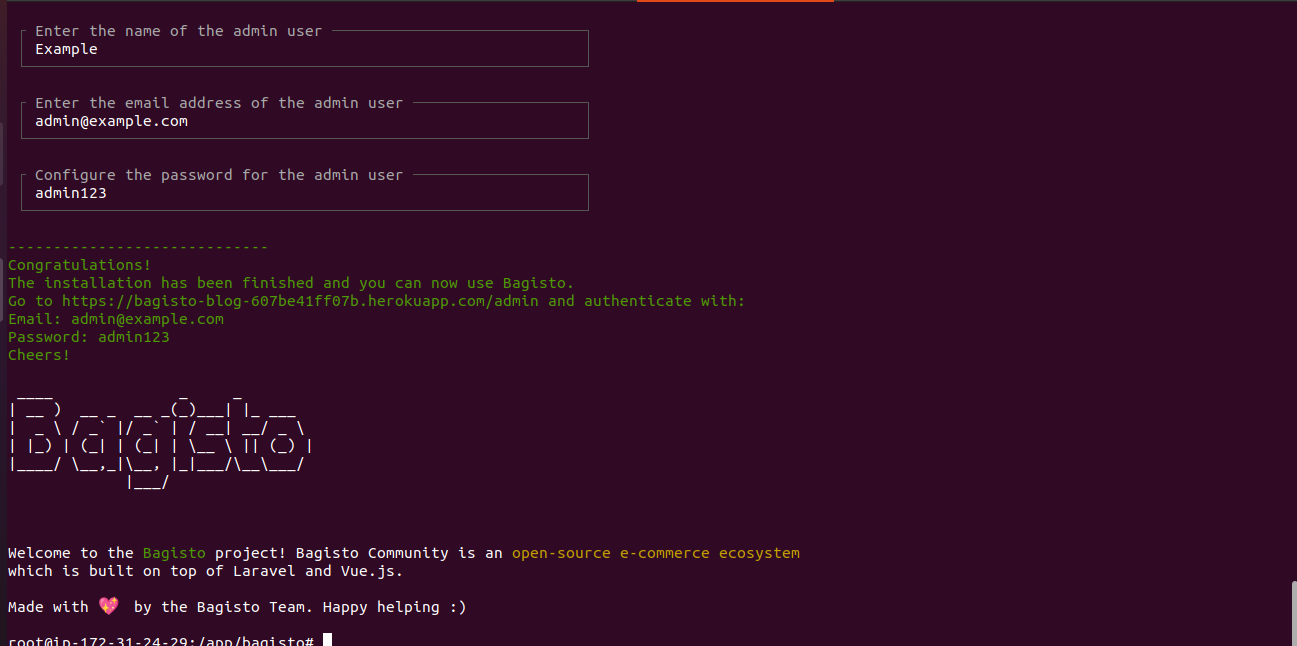Click the admin email field with admin@example.com
1297x646 pixels.
[x=304, y=121]
